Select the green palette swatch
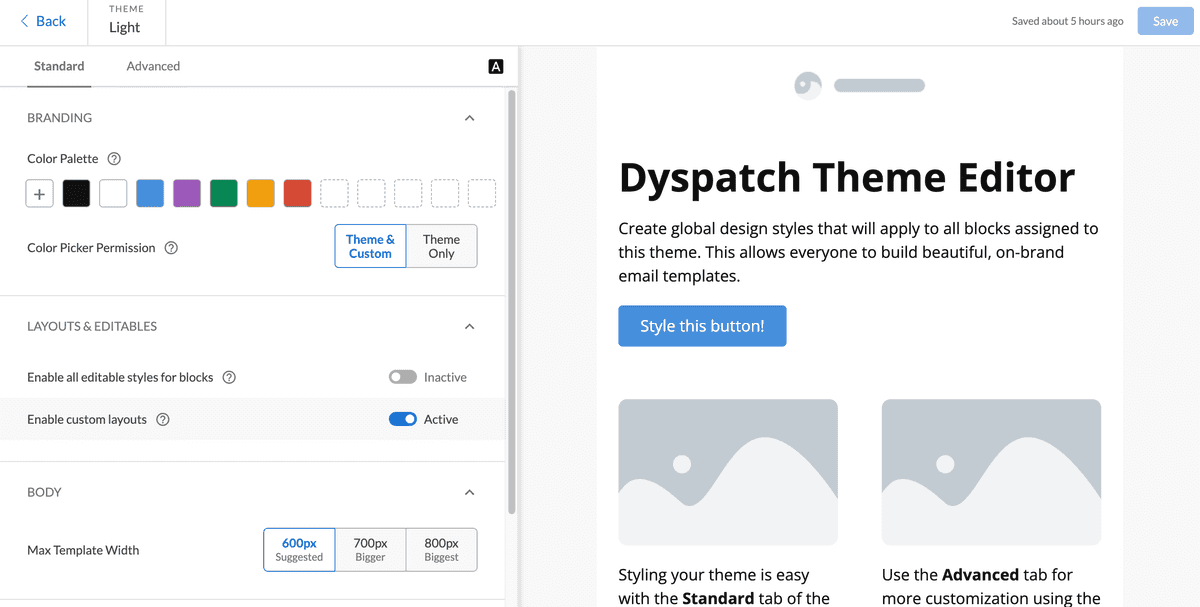Viewport: 1200px width, 607px height. pos(224,194)
